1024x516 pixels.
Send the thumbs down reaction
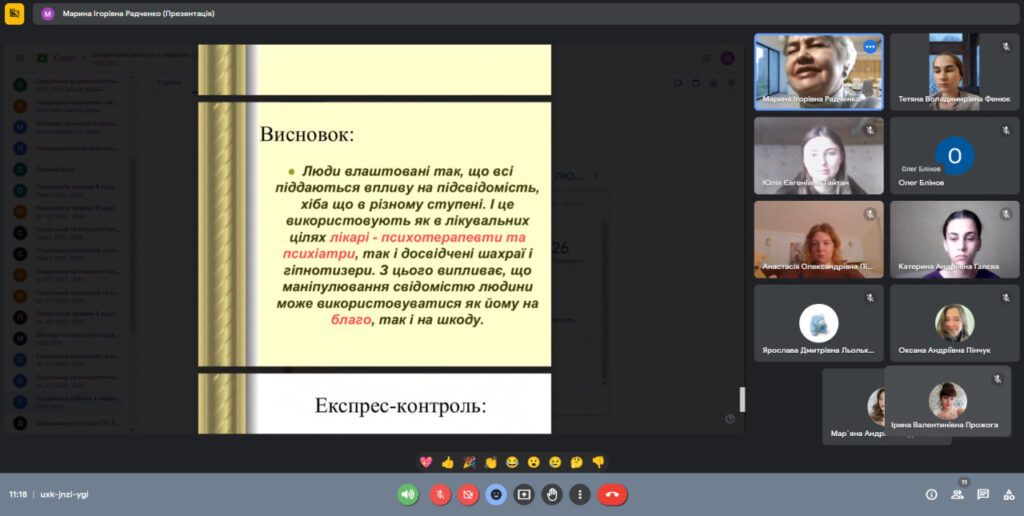tap(598, 462)
